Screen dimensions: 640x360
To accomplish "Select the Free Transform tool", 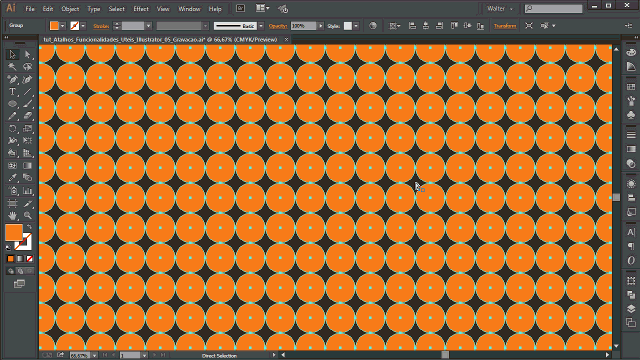I will [27, 141].
